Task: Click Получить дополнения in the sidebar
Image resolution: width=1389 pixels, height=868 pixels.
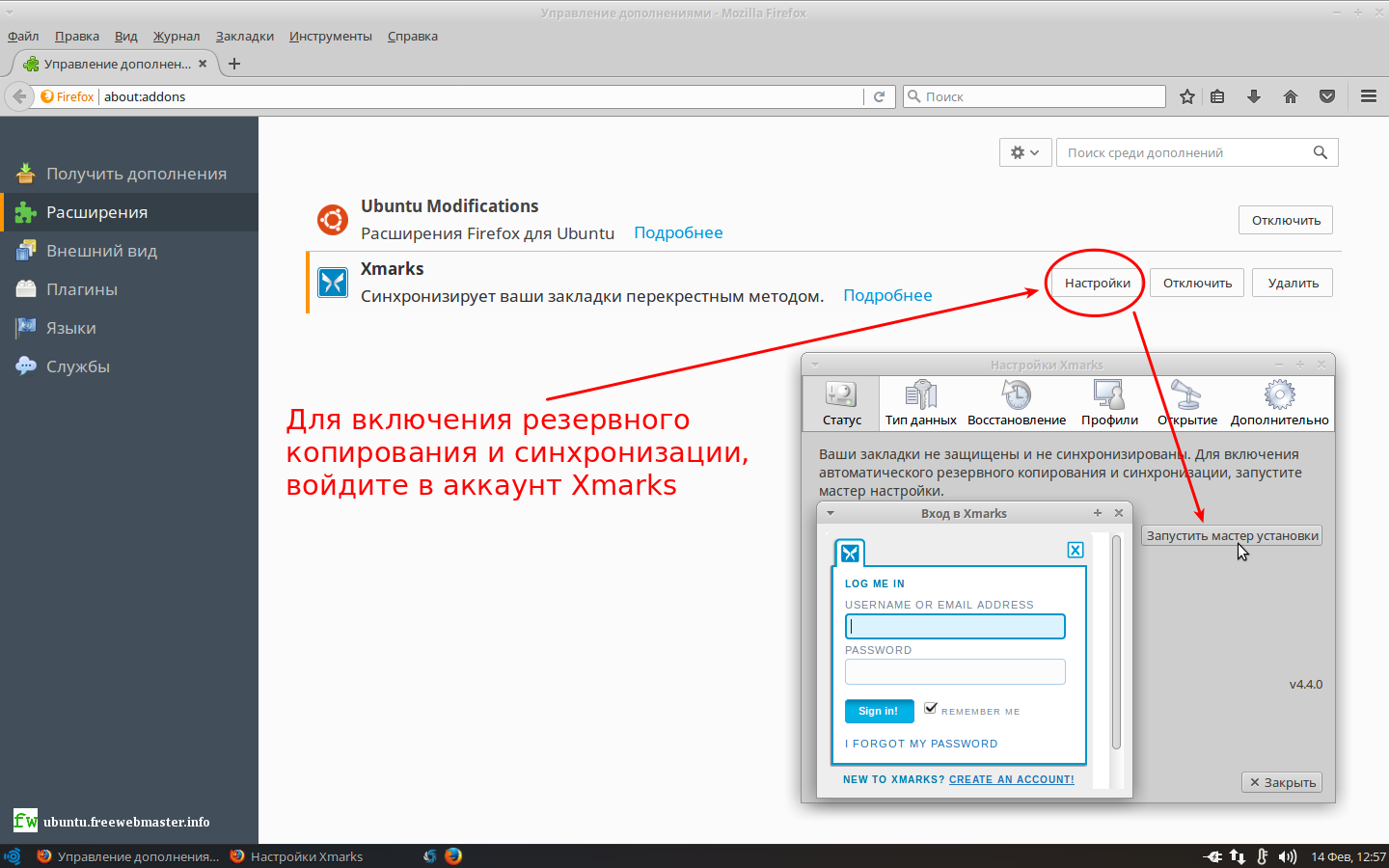Action: pyautogui.click(x=129, y=174)
